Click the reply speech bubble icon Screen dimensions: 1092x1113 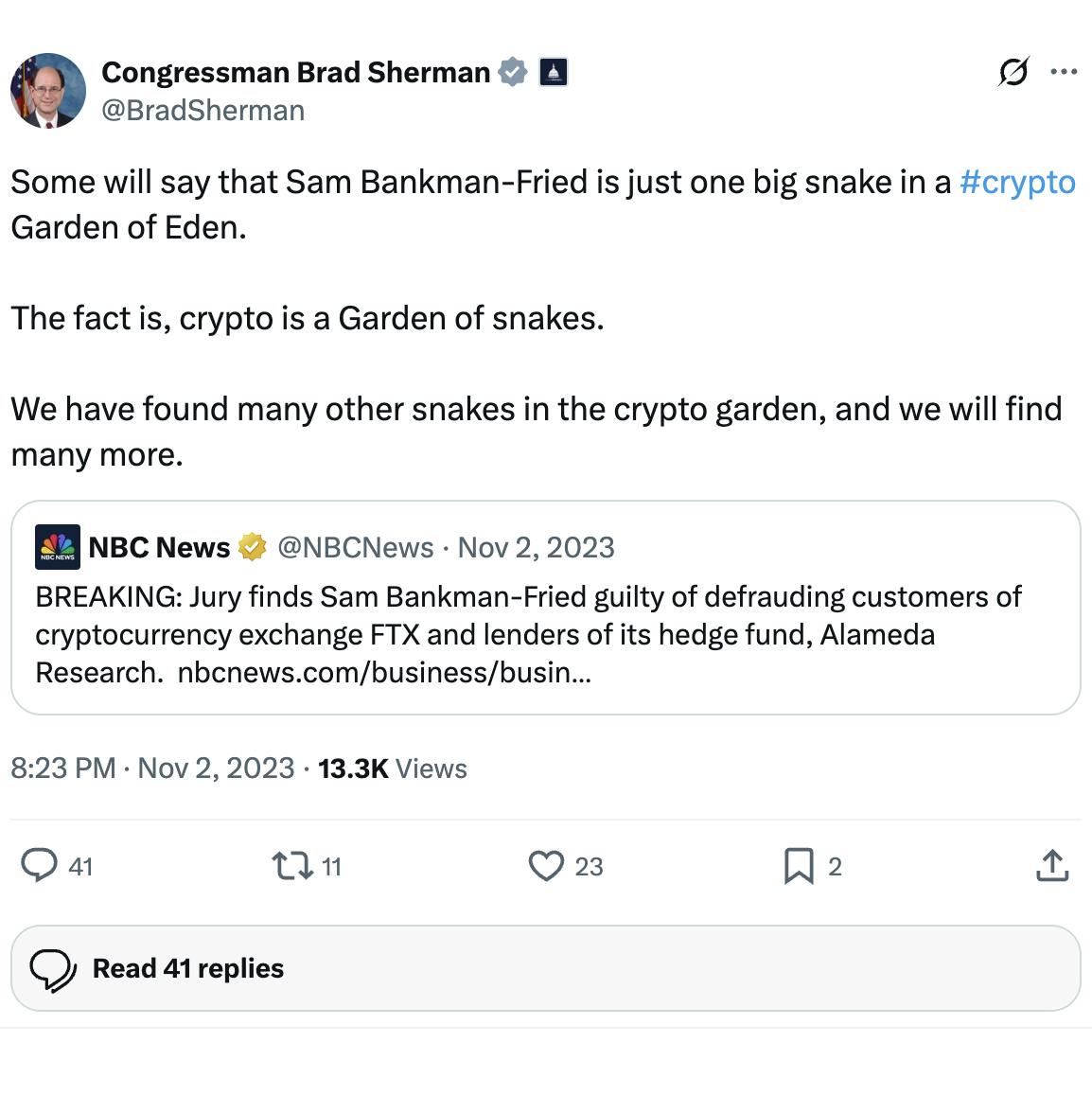click(40, 866)
